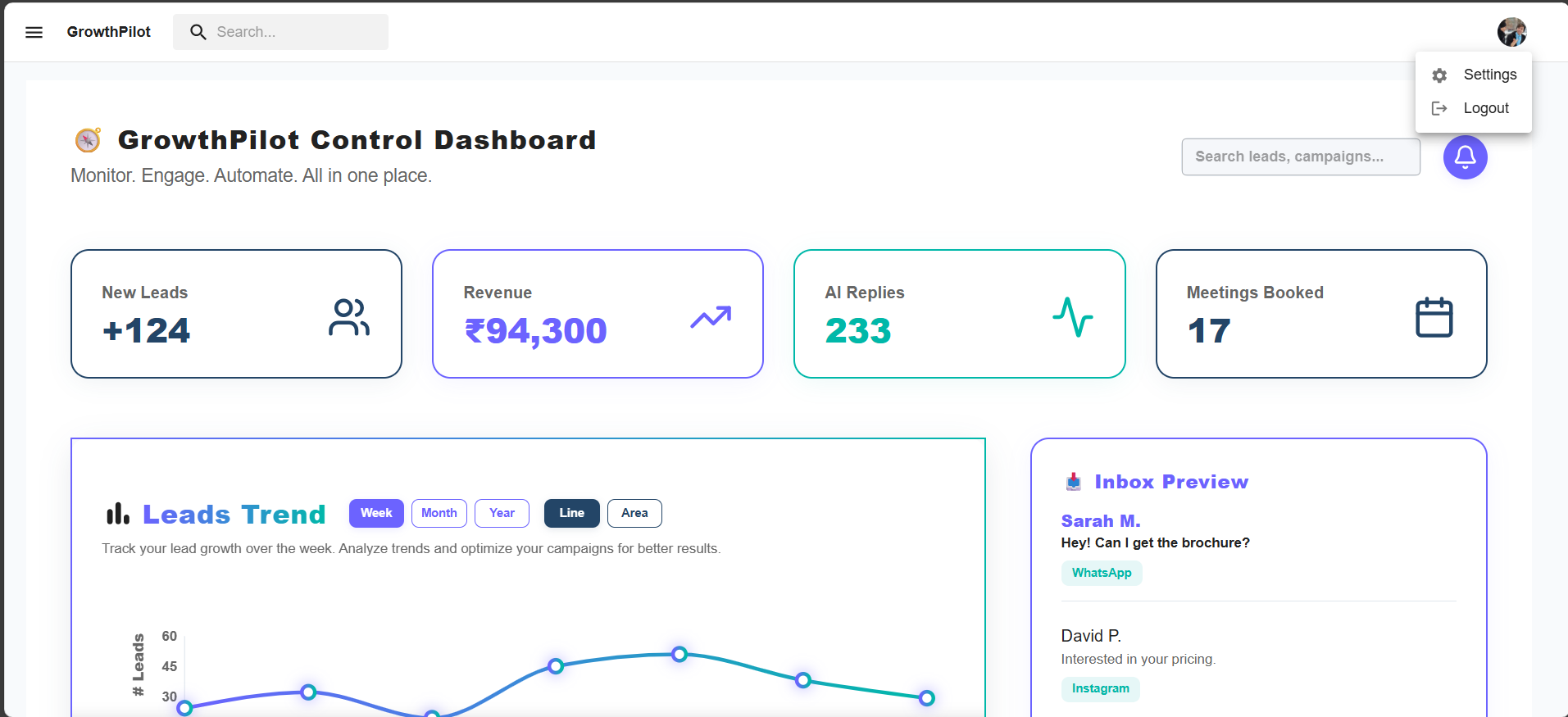Click the inbox tray icon beside Inbox Preview

pyautogui.click(x=1074, y=482)
